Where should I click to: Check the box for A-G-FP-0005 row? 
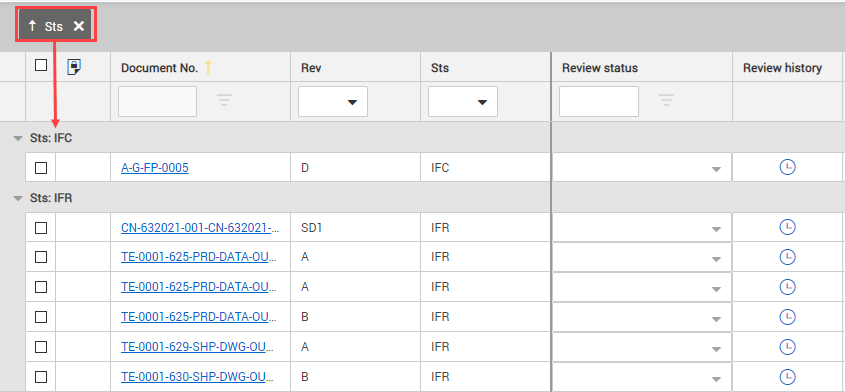(41, 168)
